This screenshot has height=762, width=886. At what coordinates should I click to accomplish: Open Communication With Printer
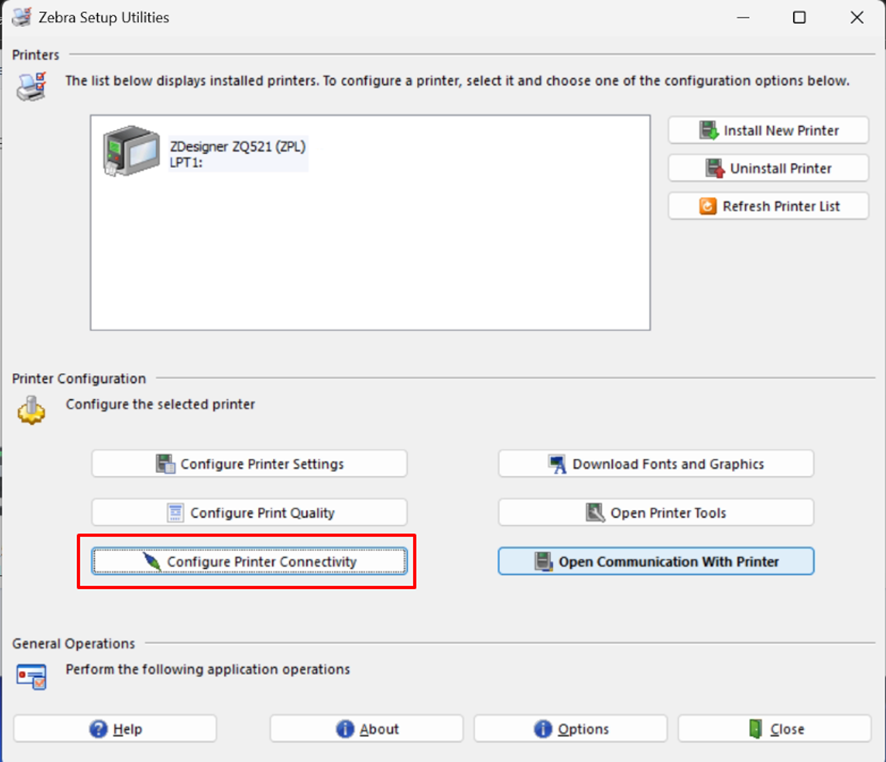(656, 562)
